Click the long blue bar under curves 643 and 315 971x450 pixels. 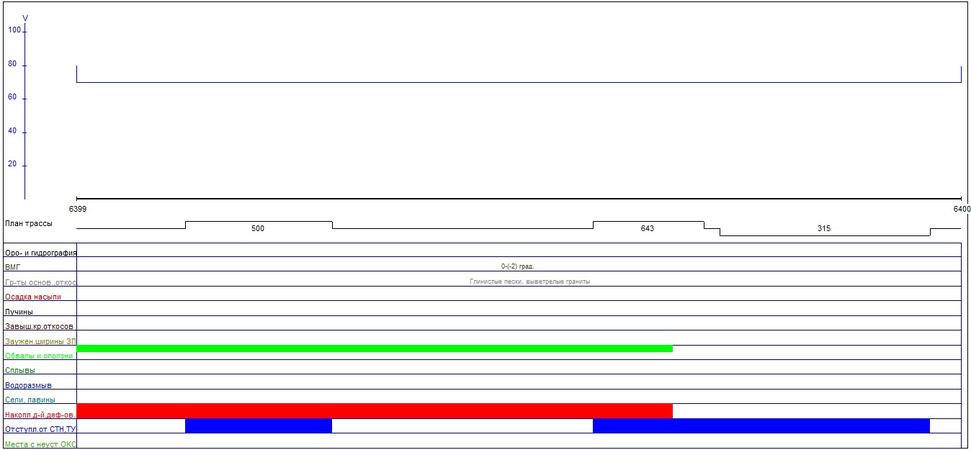point(761,426)
